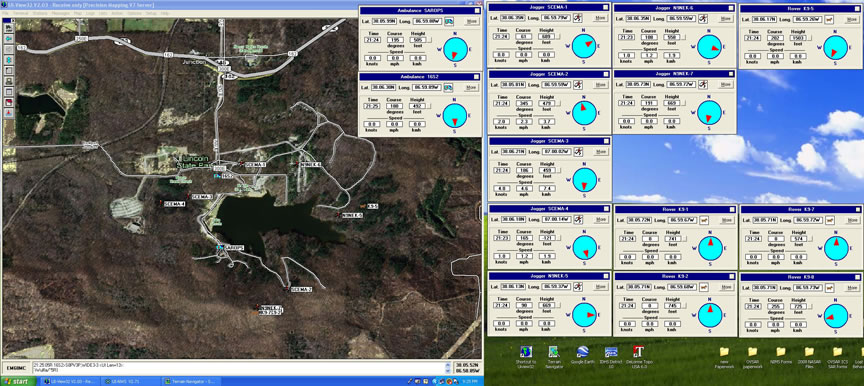Click the jogger symbol icon in Jogger SCEMA-3 panel

click(579, 151)
